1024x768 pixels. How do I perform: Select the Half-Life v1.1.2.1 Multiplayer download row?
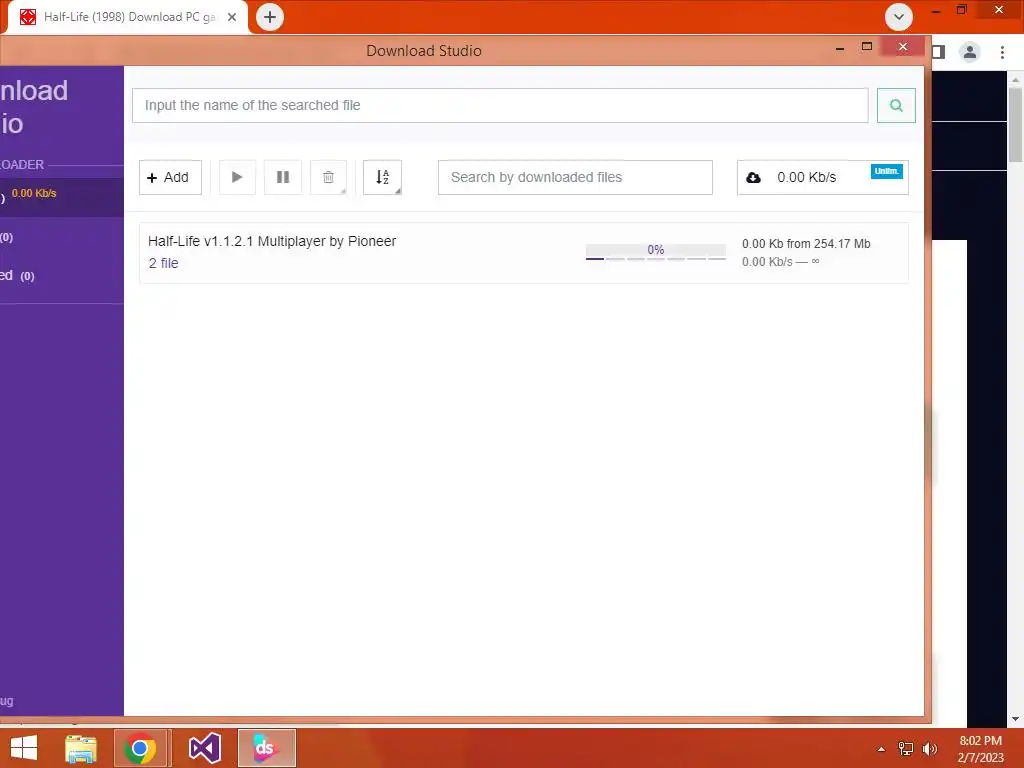tap(523, 253)
